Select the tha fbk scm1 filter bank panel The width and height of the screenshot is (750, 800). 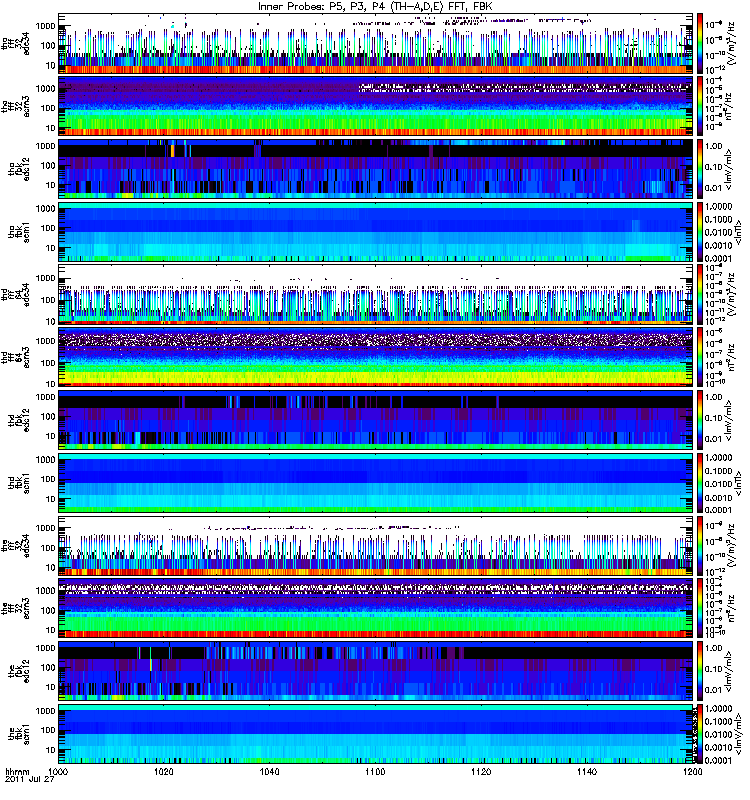pos(376,232)
